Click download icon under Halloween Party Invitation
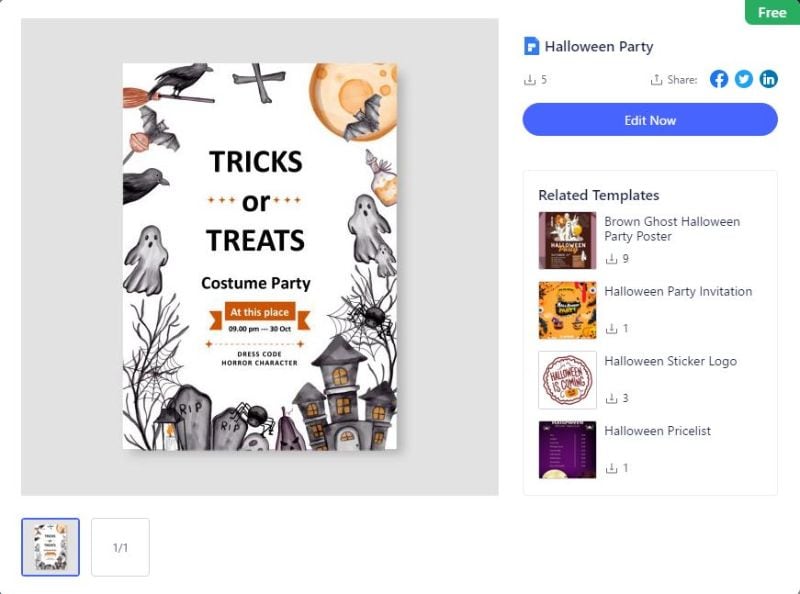This screenshot has width=800, height=594. click(x=611, y=329)
